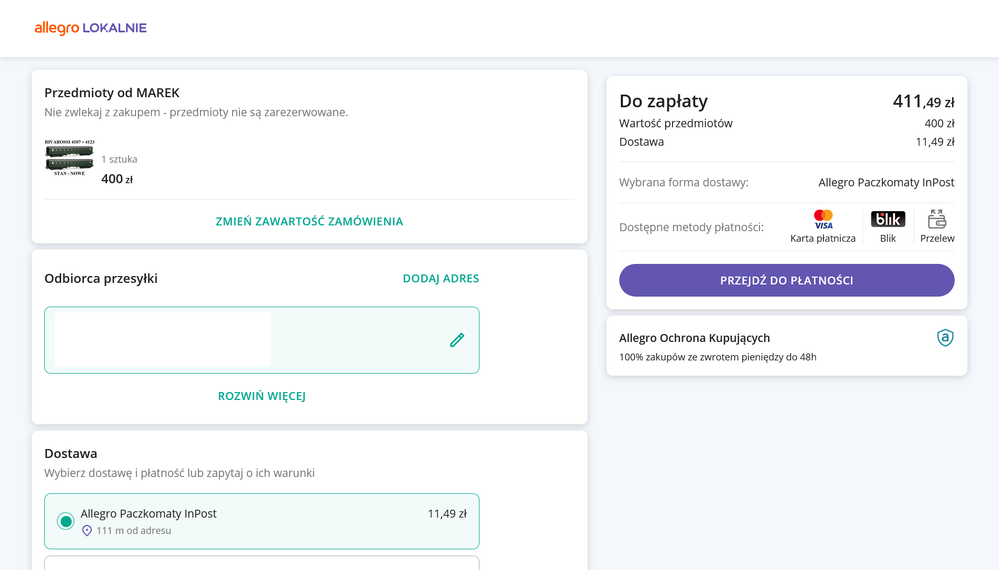
Task: Click the Karta płatnicza label
Action: pos(823,238)
